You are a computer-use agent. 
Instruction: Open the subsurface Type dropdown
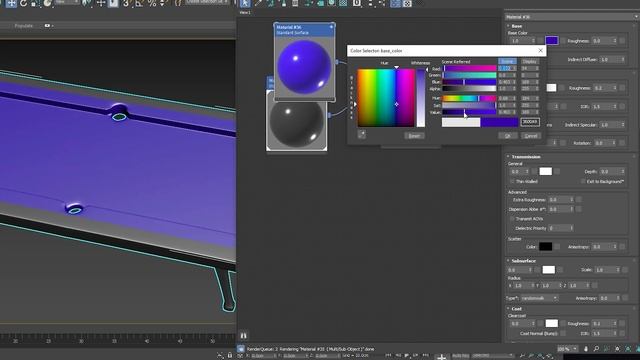539,298
